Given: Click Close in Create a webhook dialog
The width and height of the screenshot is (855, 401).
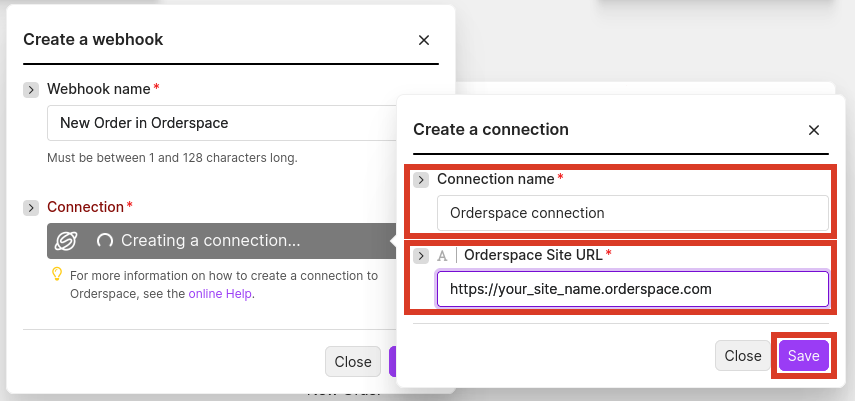Looking at the screenshot, I should click(353, 362).
